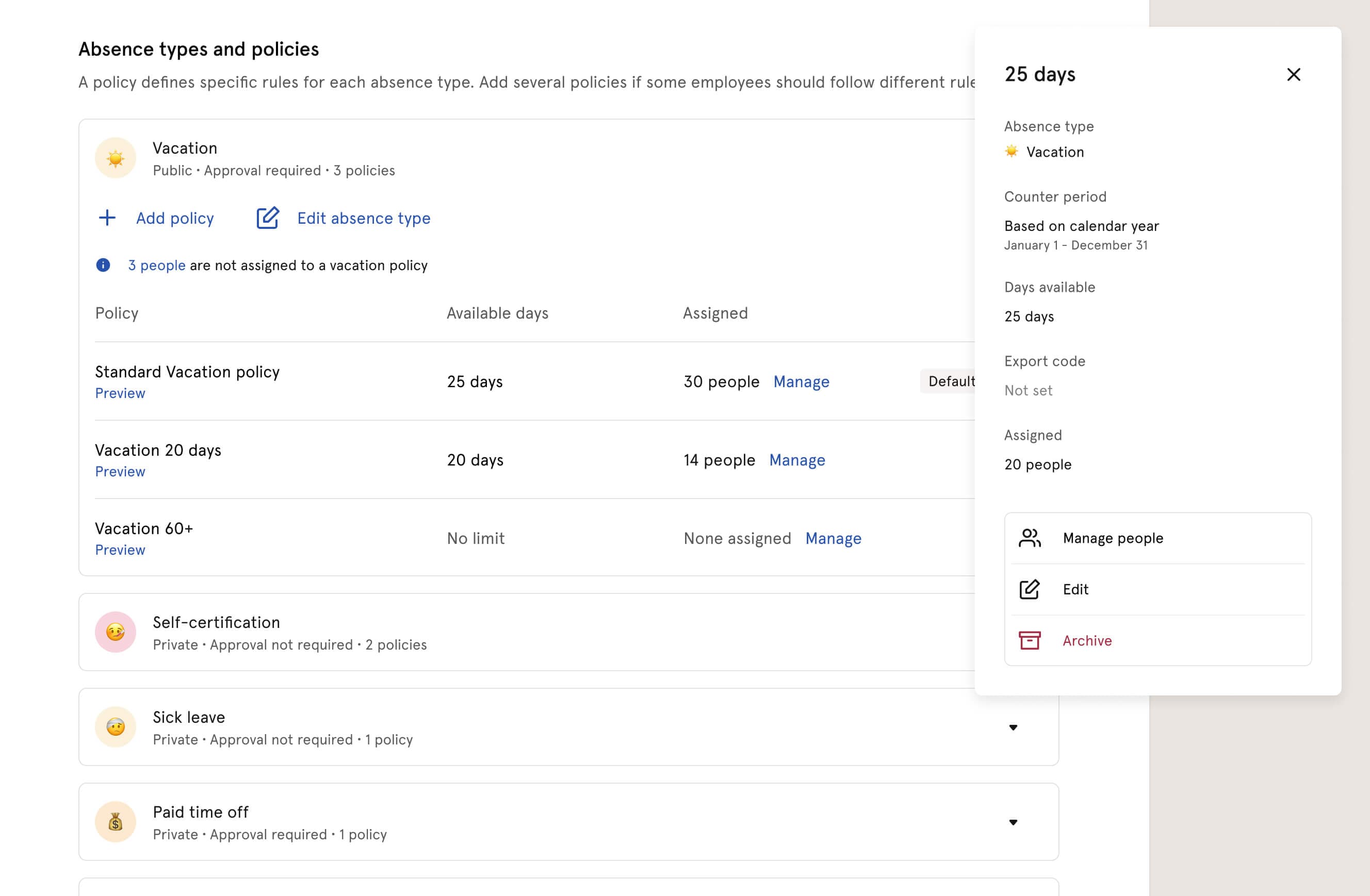This screenshot has height=896, width=1370.
Task: Click the Self-certification face emoji icon
Action: pyautogui.click(x=116, y=632)
